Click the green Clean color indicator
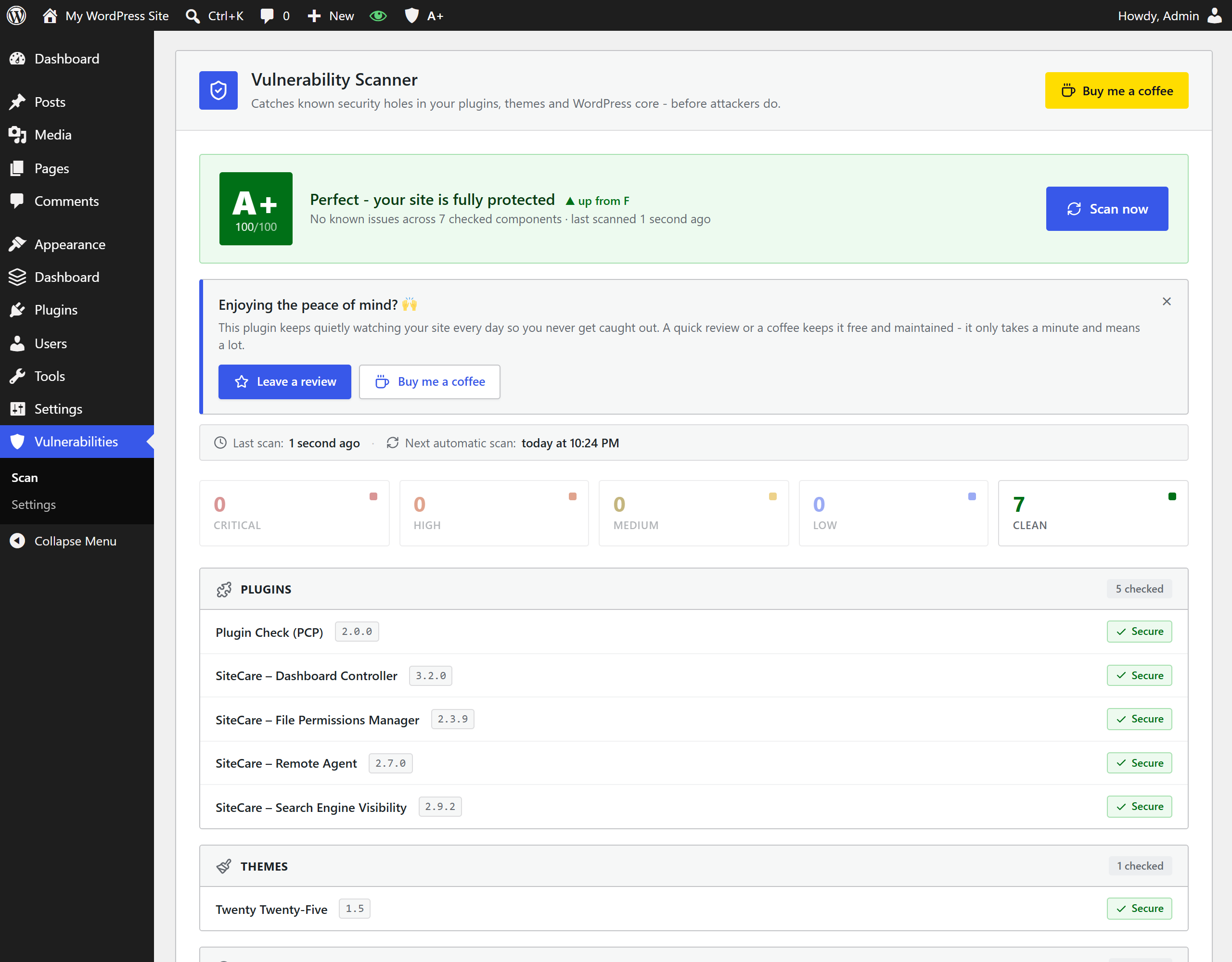 [1172, 496]
